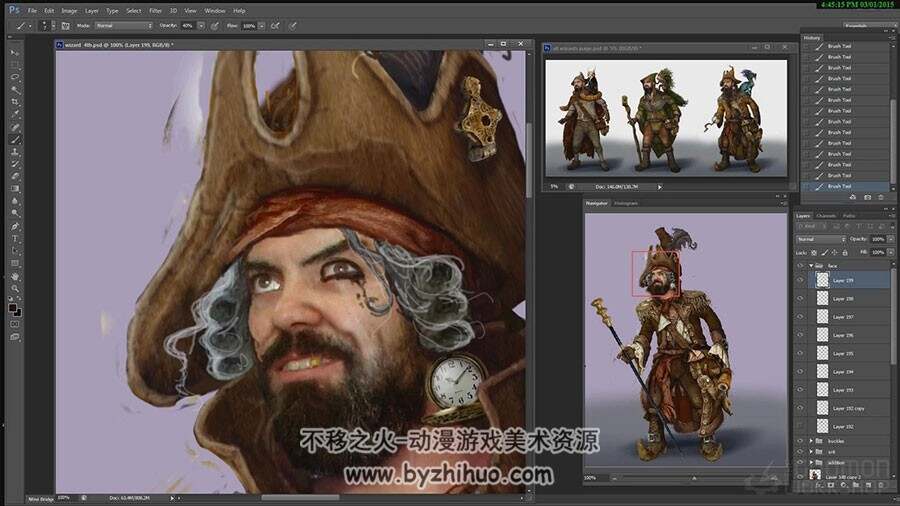Select the Pen tool
Screen dimensions: 900x506
click(x=15, y=226)
